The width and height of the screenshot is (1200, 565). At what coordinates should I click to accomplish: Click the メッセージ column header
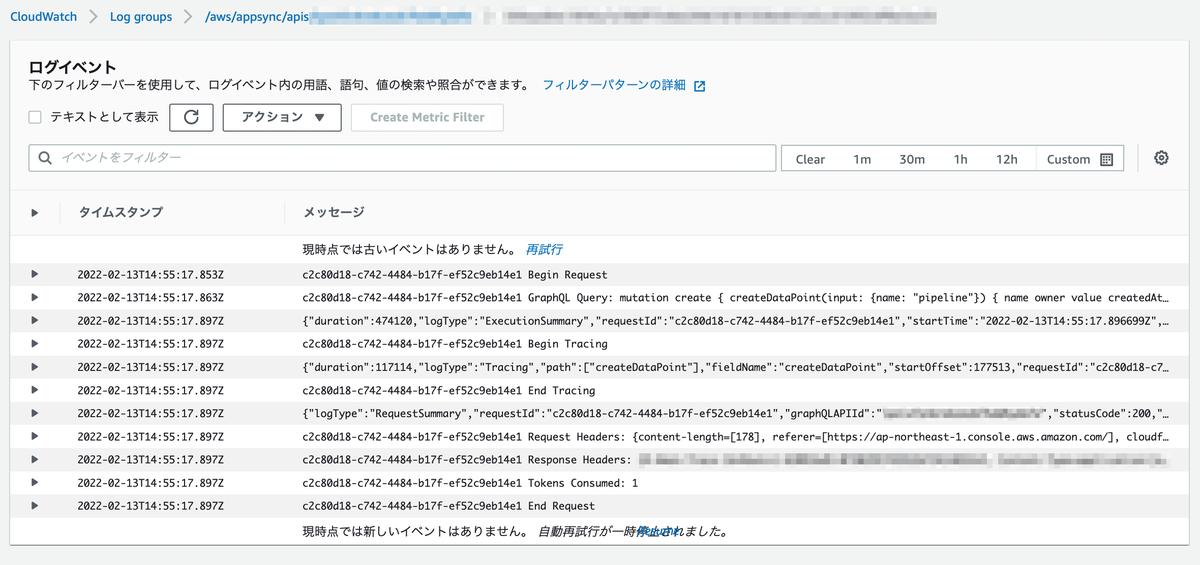tap(334, 212)
